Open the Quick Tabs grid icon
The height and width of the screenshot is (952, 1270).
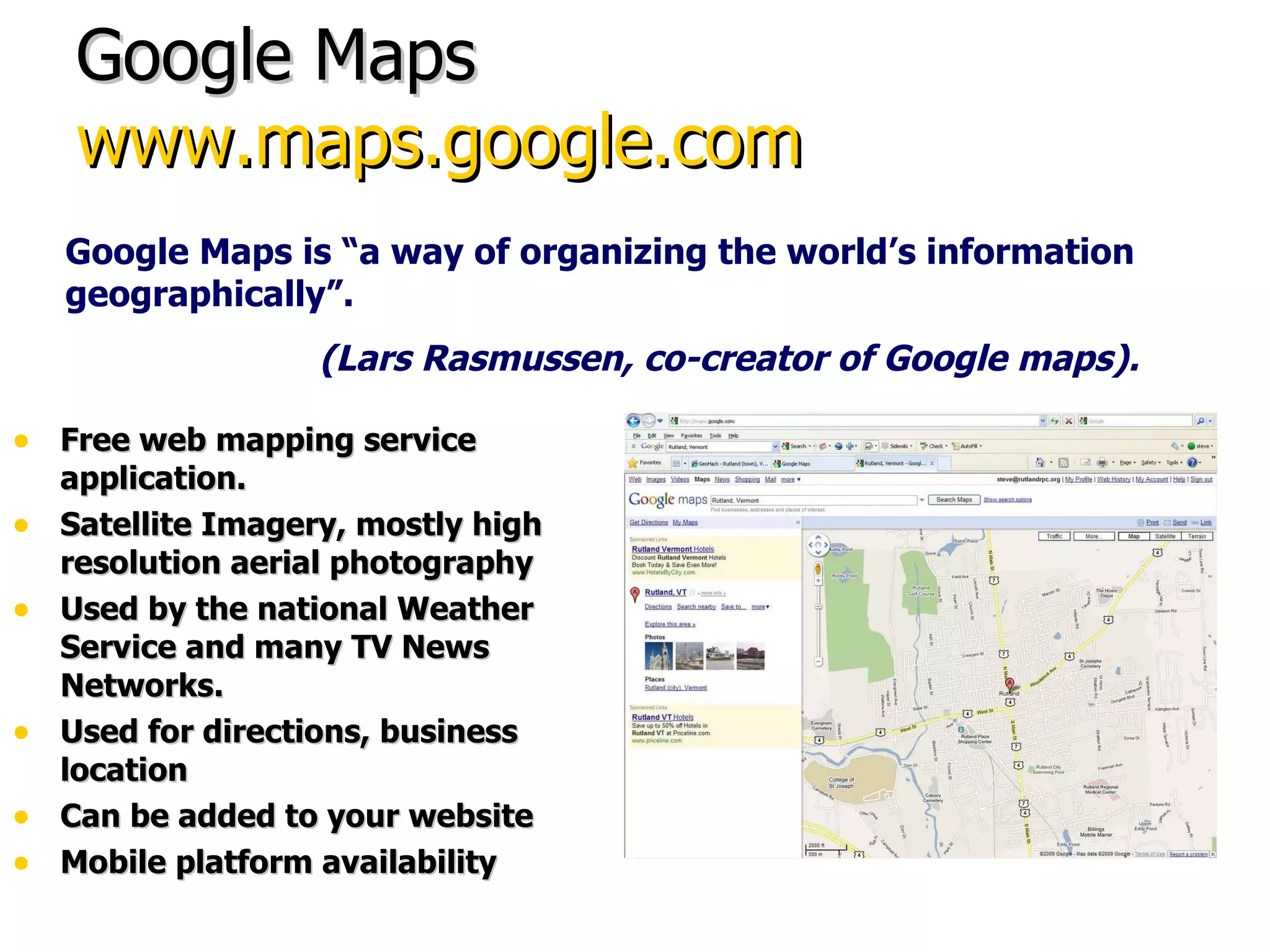[x=676, y=463]
